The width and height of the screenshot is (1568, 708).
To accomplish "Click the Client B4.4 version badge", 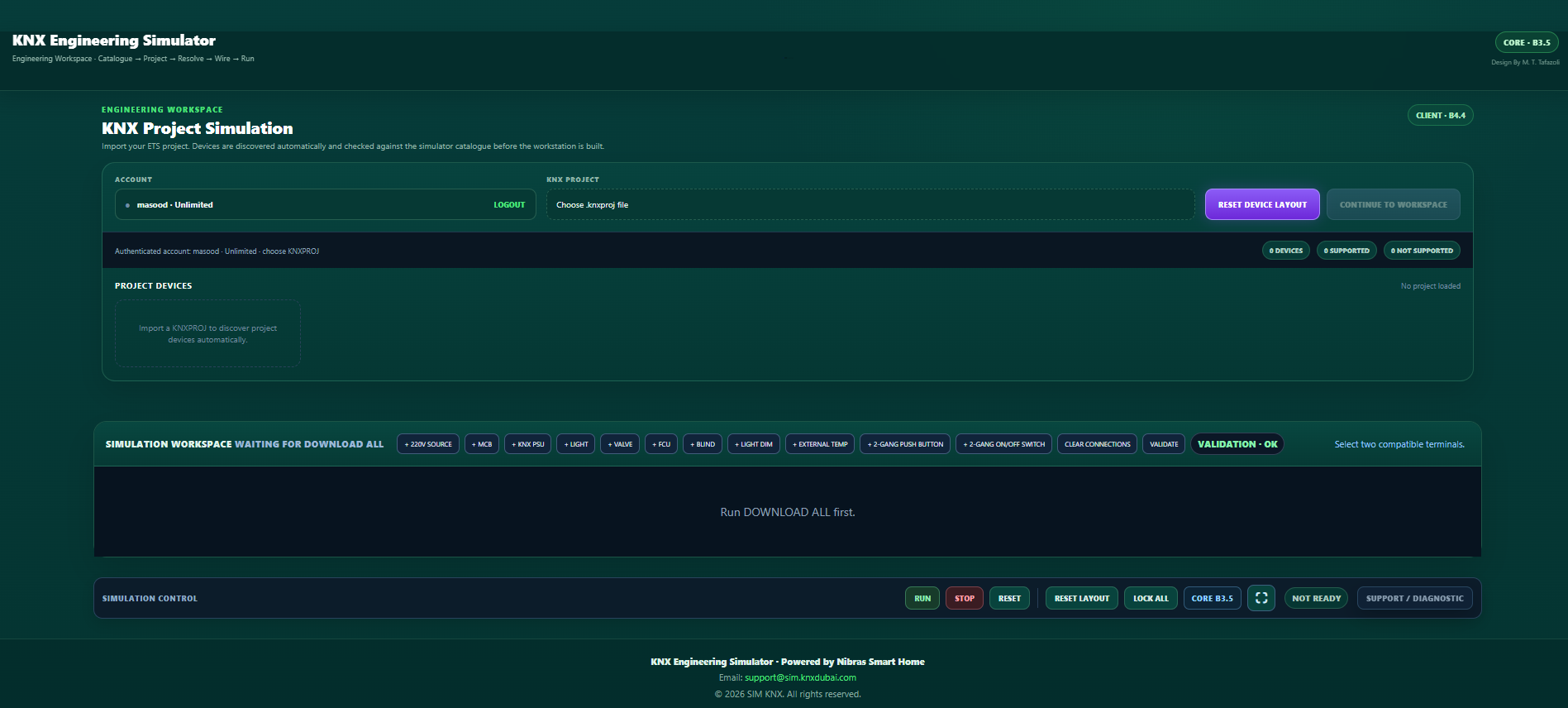I will point(1440,115).
